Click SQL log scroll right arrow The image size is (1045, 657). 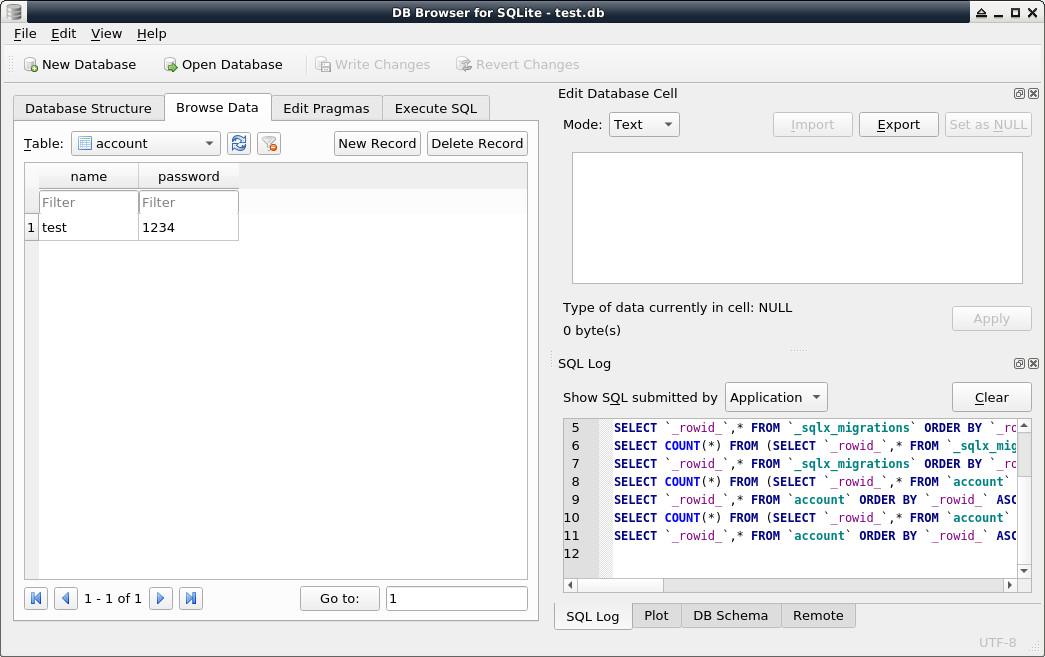coord(1010,585)
